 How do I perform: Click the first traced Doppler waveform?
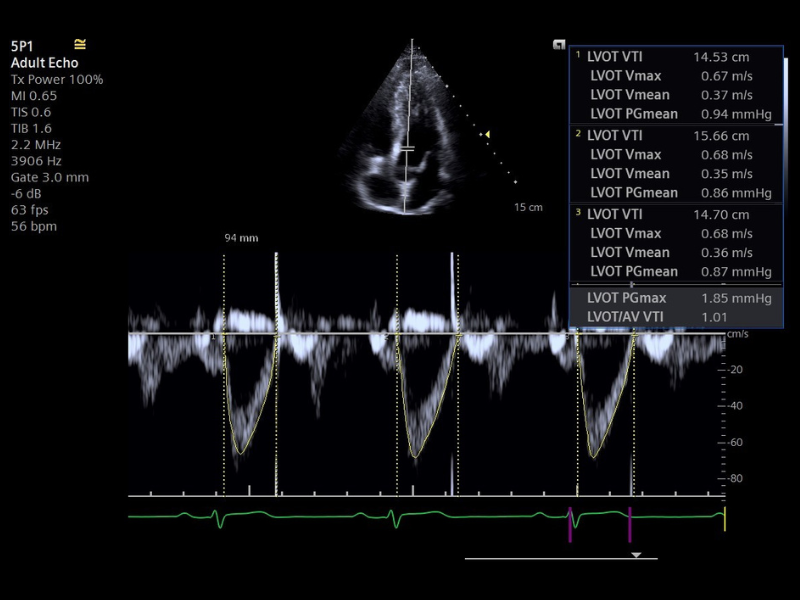(x=241, y=400)
